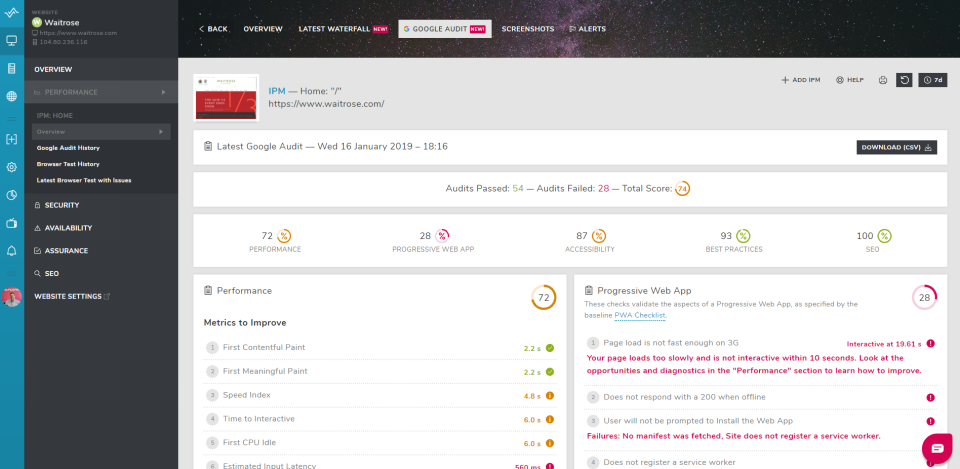Select the Google Audit tab
The width and height of the screenshot is (960, 469).
[x=444, y=29]
